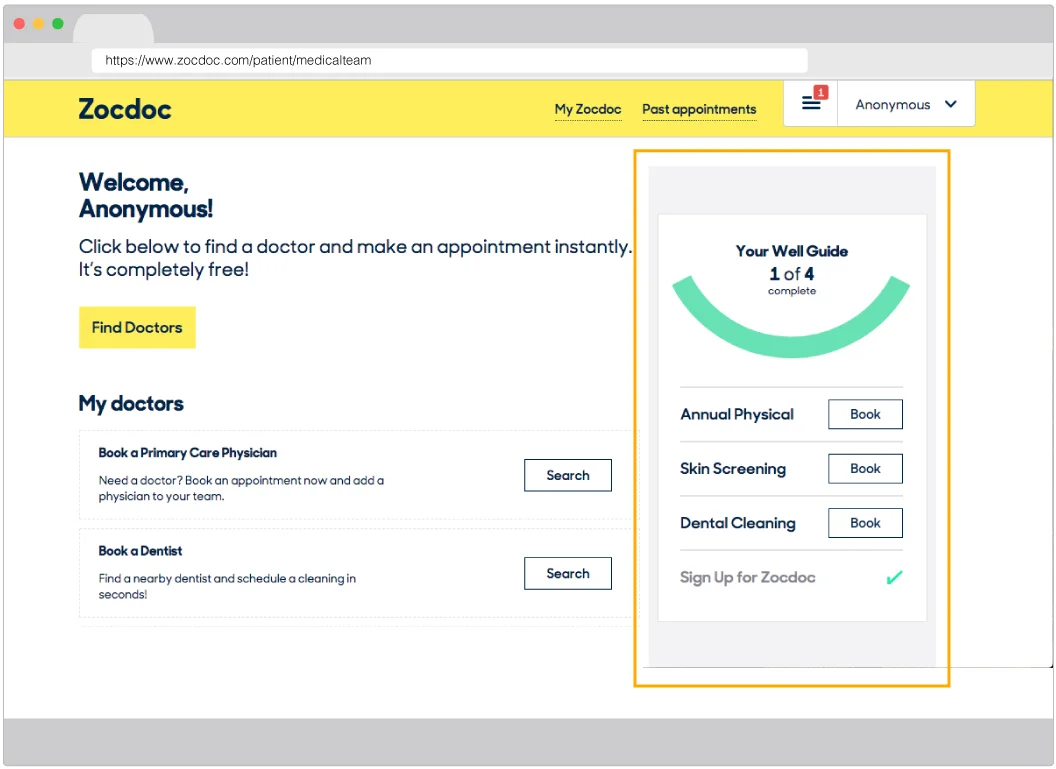Click the 'Your Well Guide' heading

pyautogui.click(x=791, y=251)
